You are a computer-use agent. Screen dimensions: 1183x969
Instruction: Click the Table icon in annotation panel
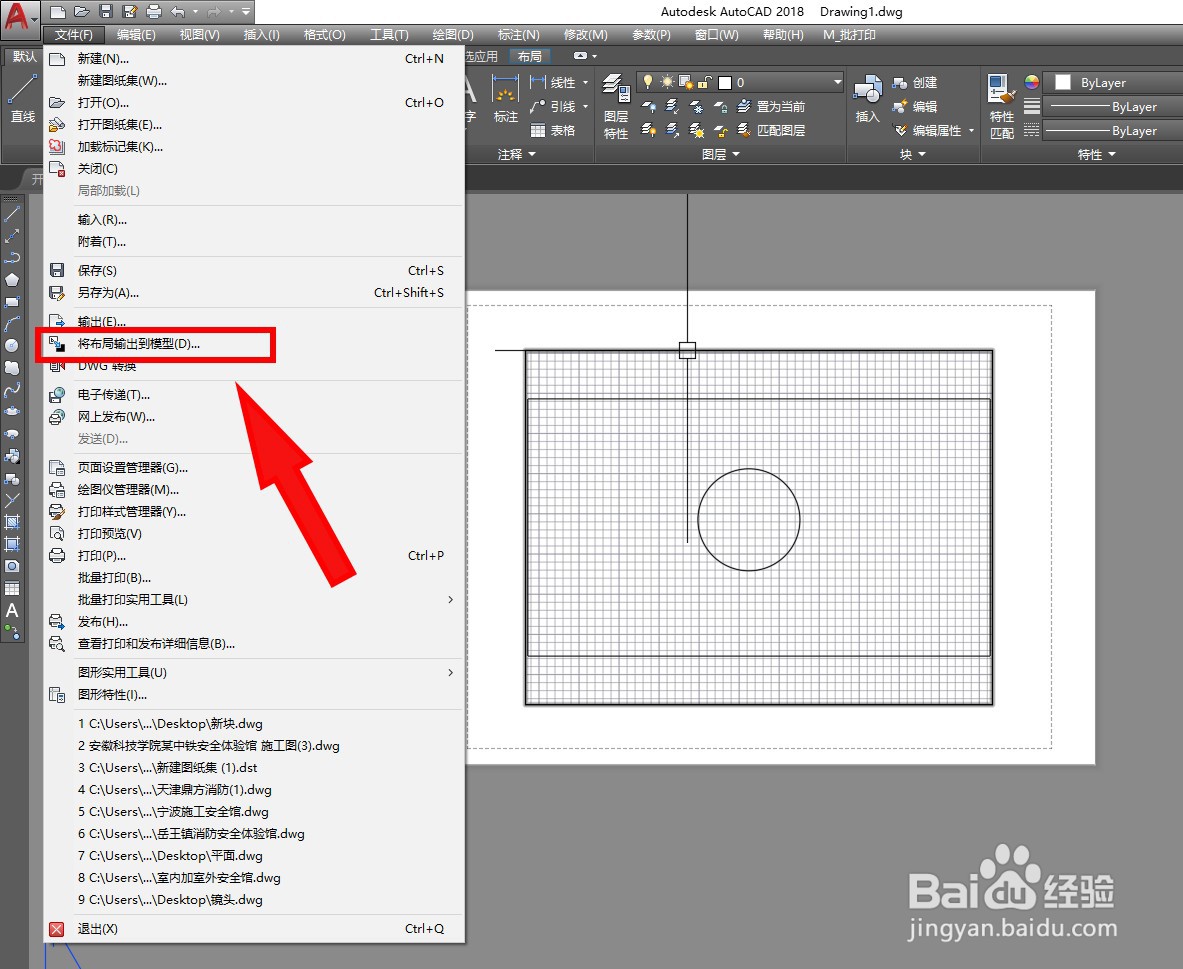click(538, 131)
